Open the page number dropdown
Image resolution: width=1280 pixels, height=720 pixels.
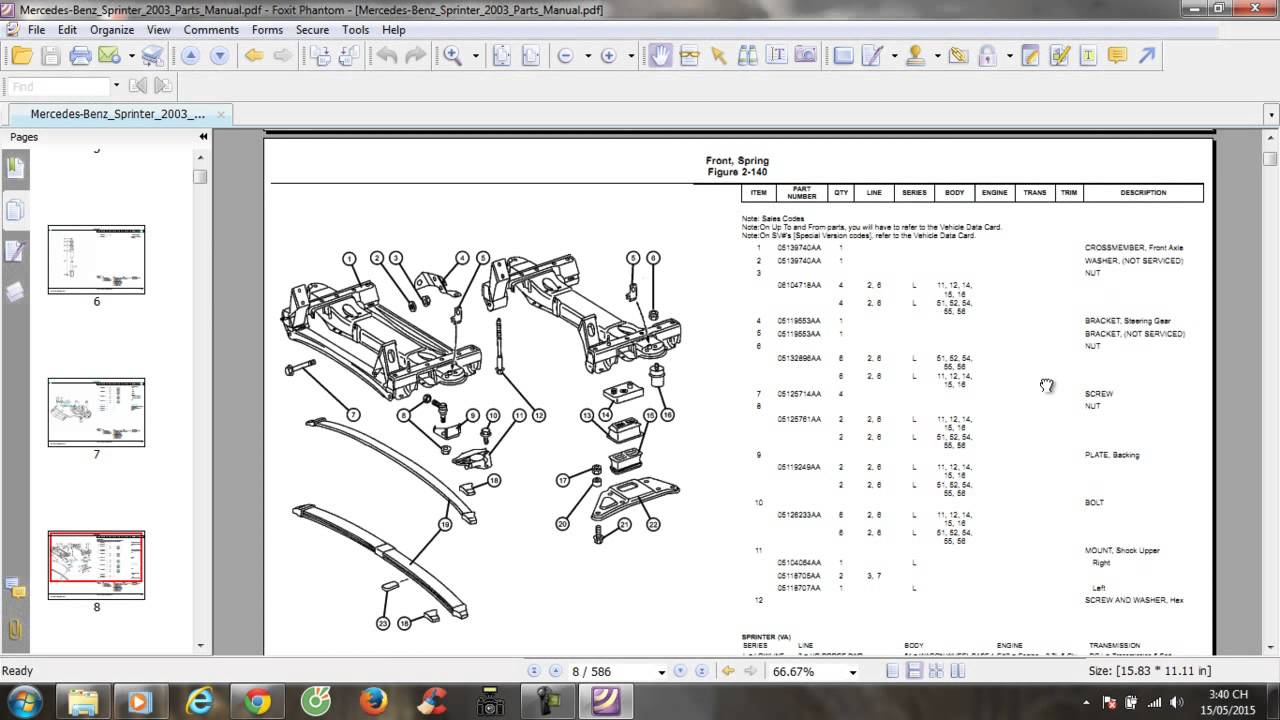661,672
